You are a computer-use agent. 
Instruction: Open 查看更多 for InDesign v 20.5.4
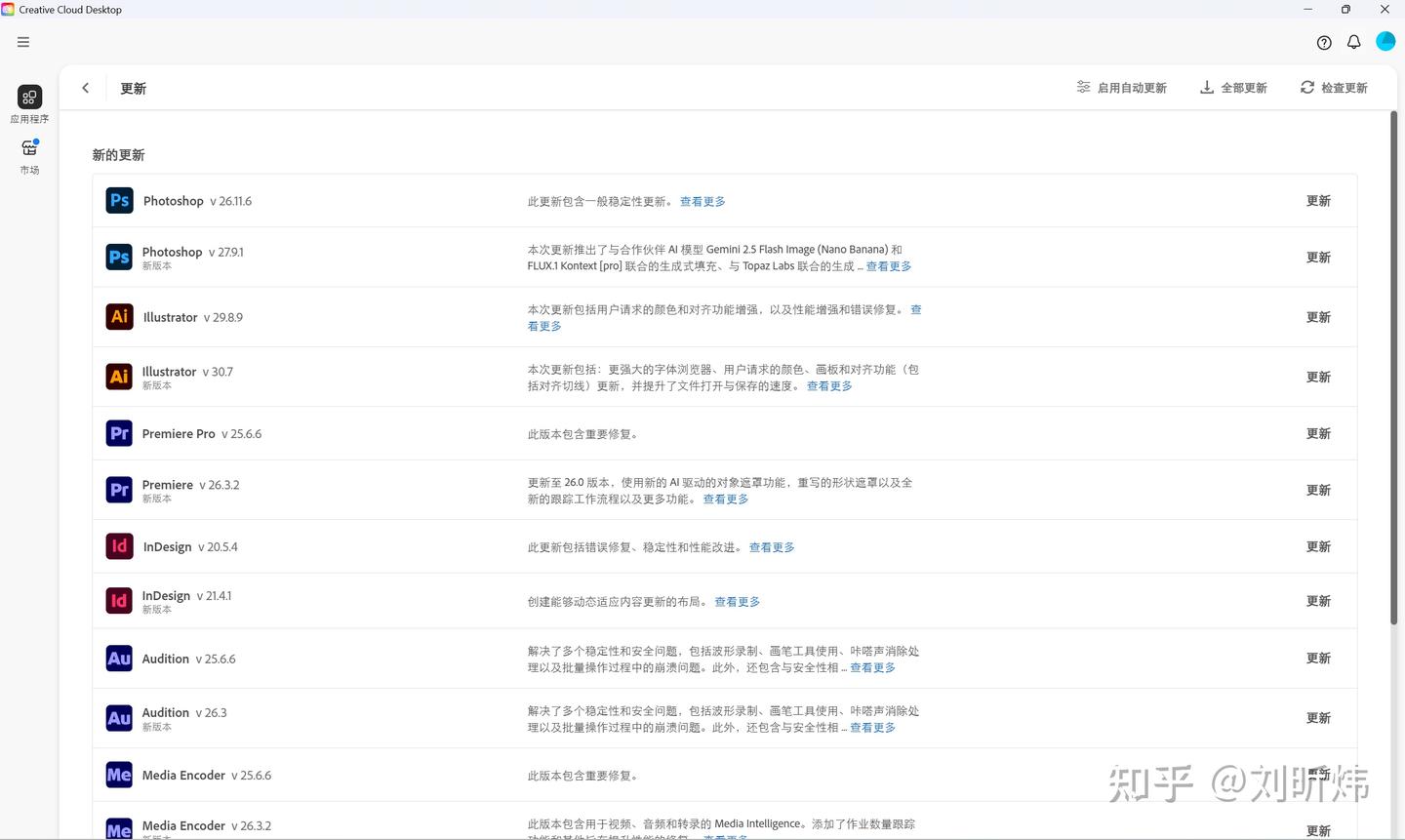click(x=772, y=547)
